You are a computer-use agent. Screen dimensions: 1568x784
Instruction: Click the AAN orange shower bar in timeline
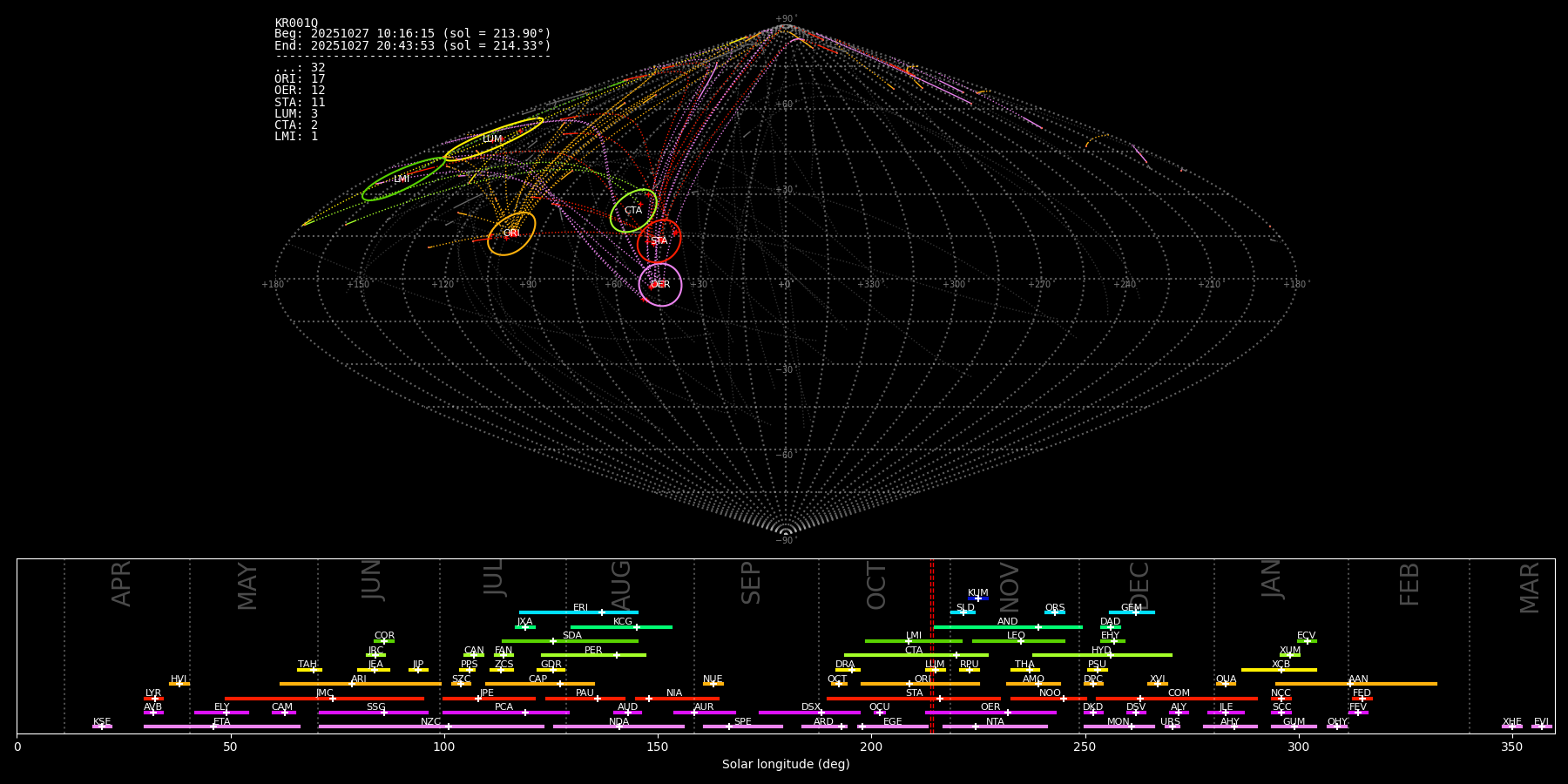pos(1356,684)
